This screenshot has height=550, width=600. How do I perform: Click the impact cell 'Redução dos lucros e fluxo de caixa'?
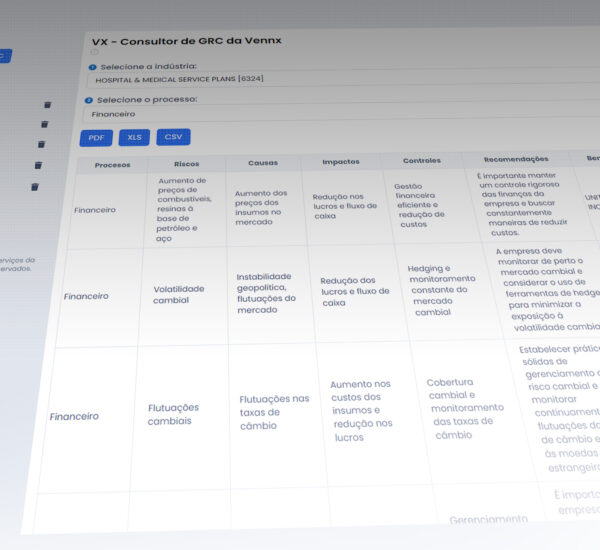click(x=355, y=292)
